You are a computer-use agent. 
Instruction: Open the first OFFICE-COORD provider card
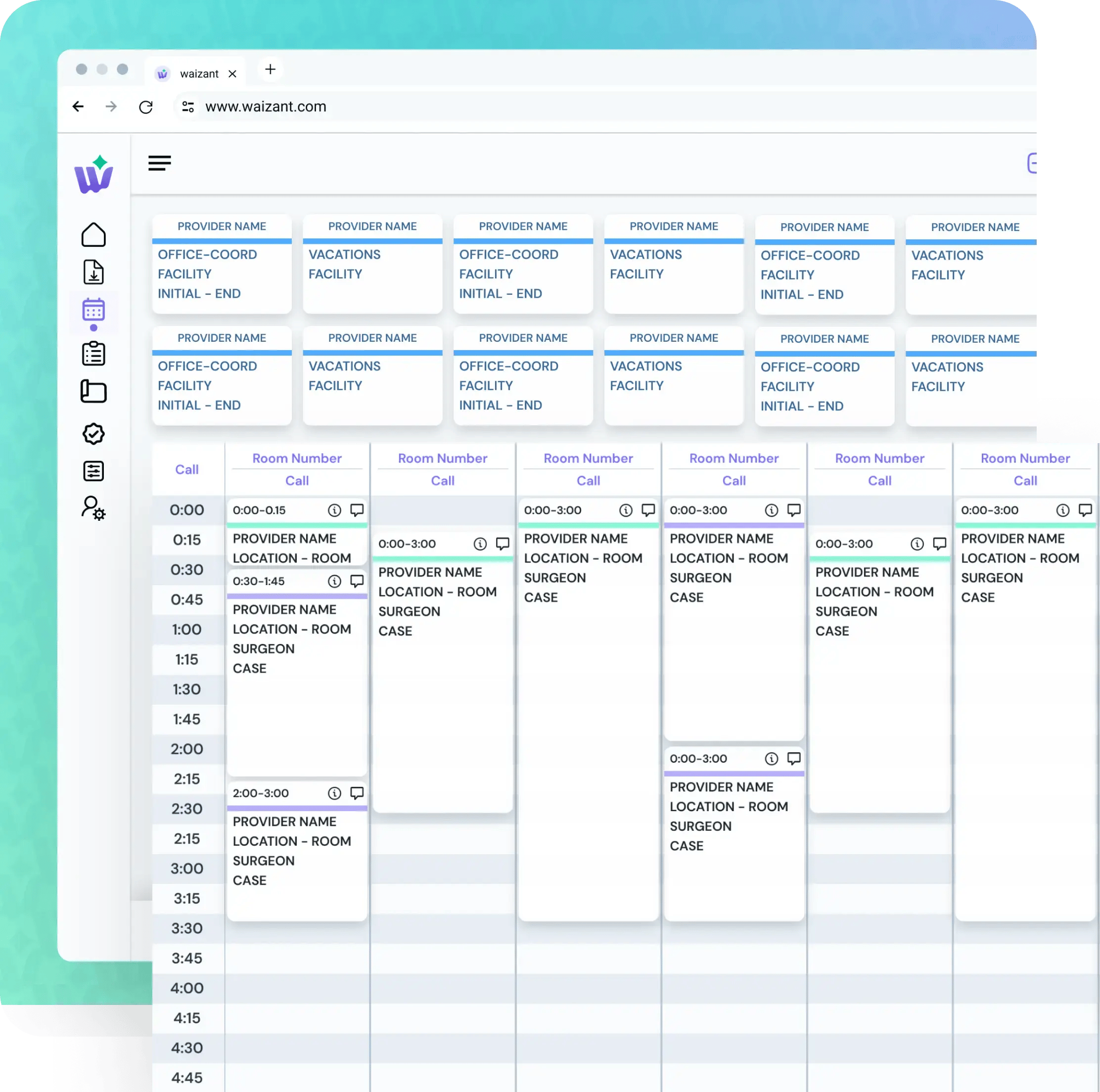222,264
